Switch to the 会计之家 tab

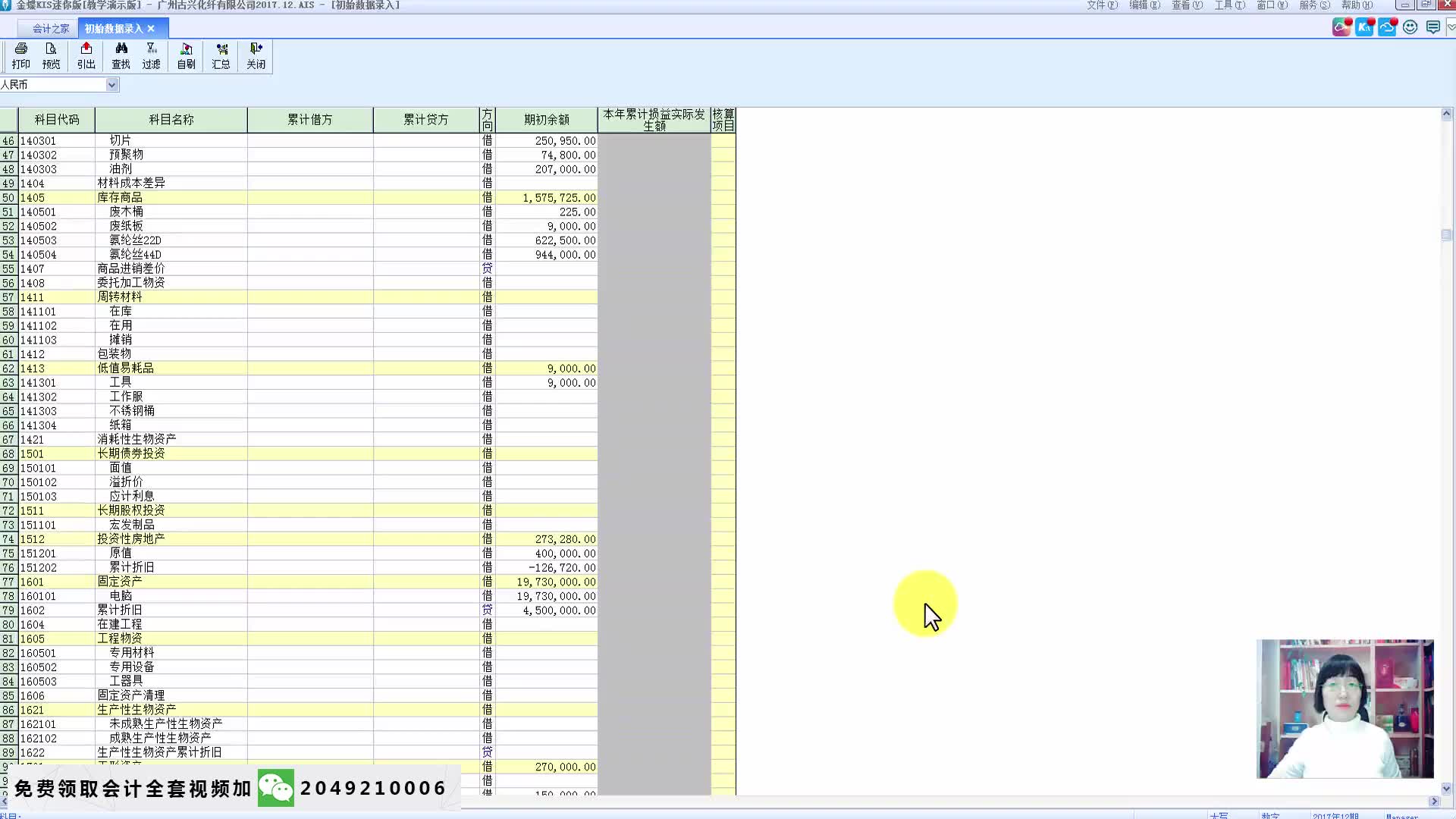(x=50, y=29)
